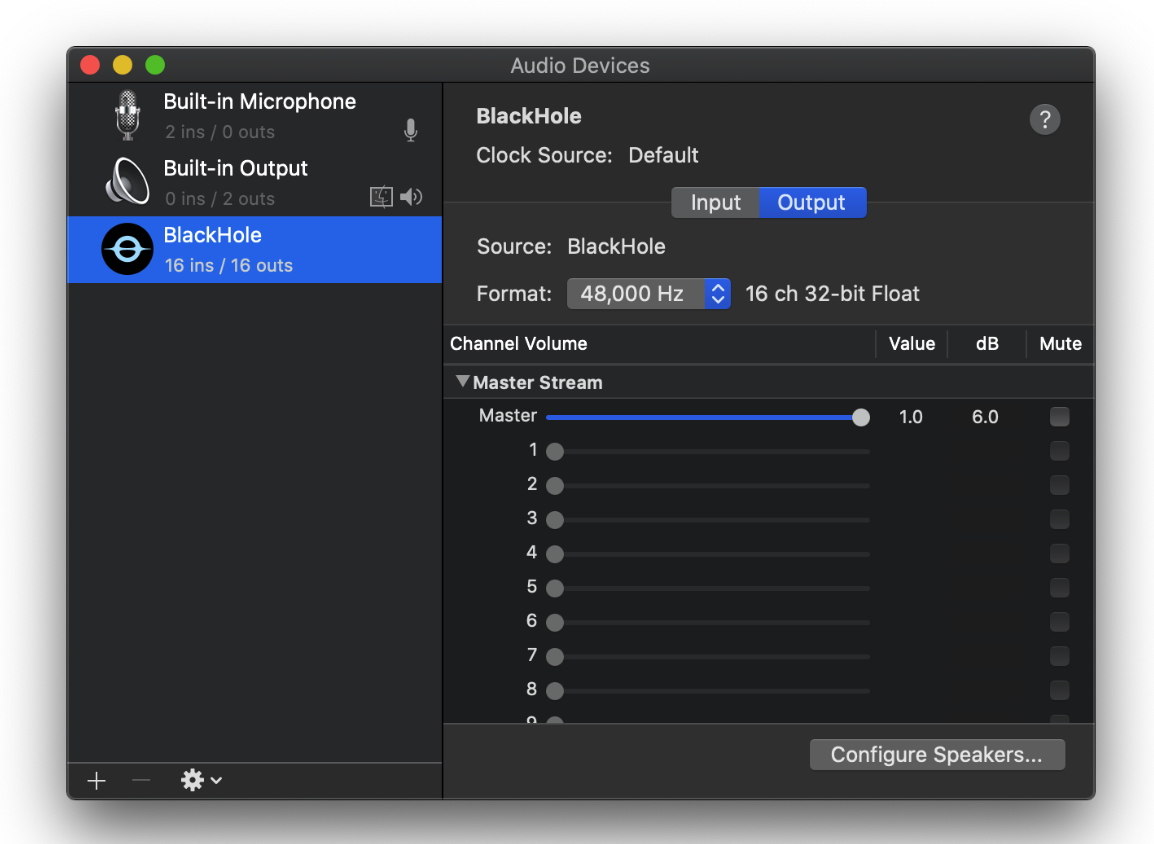Click the default input microphone indicator icon

(410, 131)
